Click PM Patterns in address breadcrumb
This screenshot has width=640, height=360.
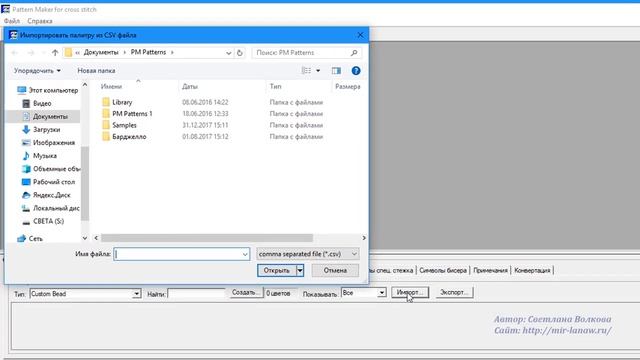(x=148, y=52)
